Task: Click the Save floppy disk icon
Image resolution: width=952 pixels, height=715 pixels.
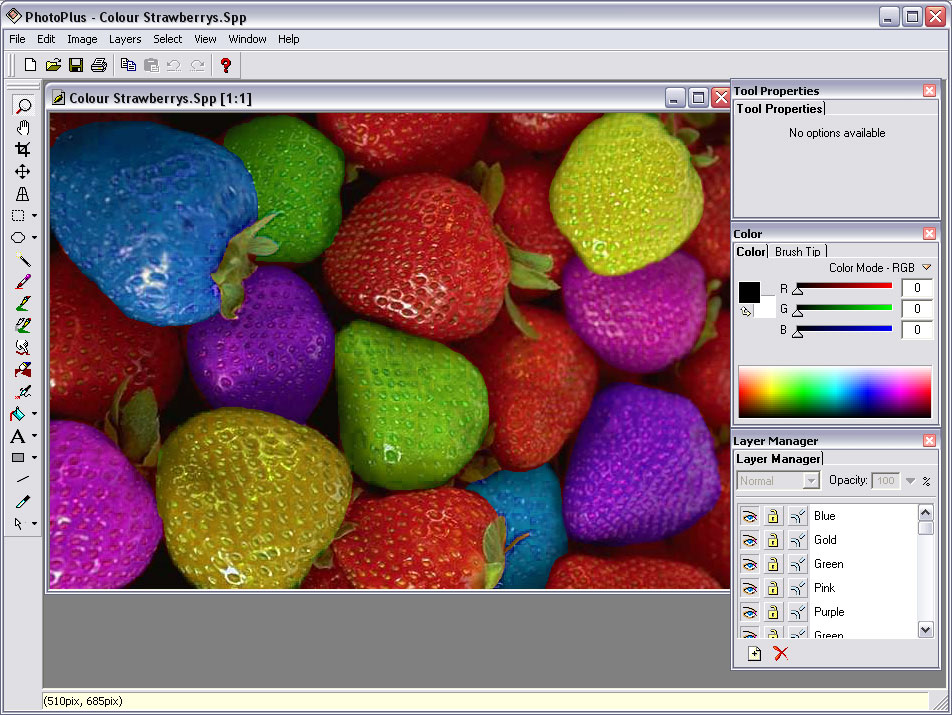Action: [x=76, y=65]
